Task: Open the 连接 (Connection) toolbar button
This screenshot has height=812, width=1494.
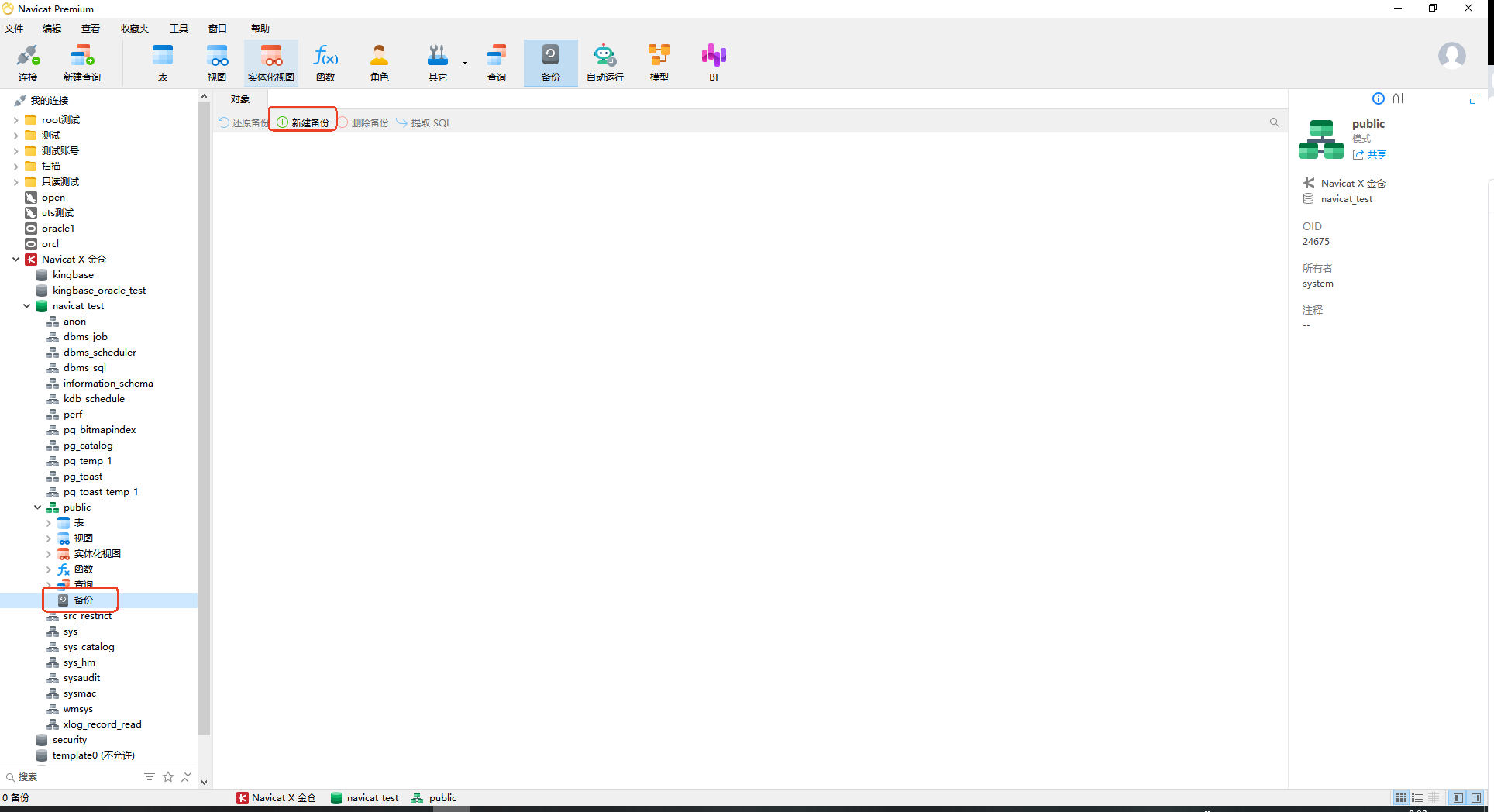Action: pos(28,63)
